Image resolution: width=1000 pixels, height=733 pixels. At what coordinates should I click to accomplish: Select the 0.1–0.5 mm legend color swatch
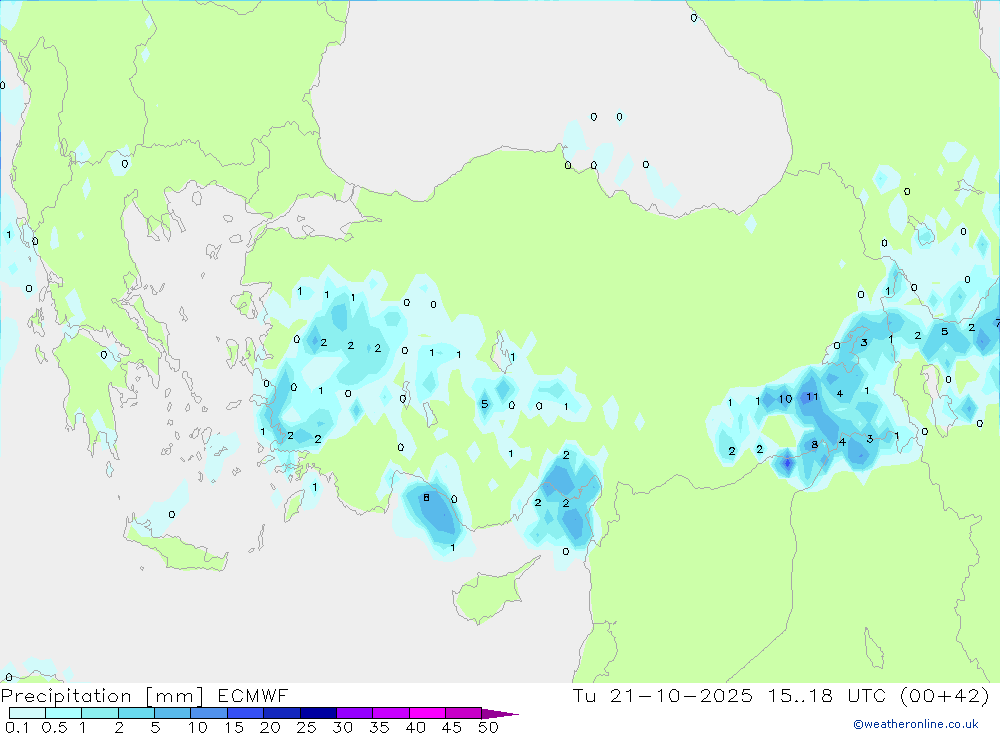tap(27, 713)
